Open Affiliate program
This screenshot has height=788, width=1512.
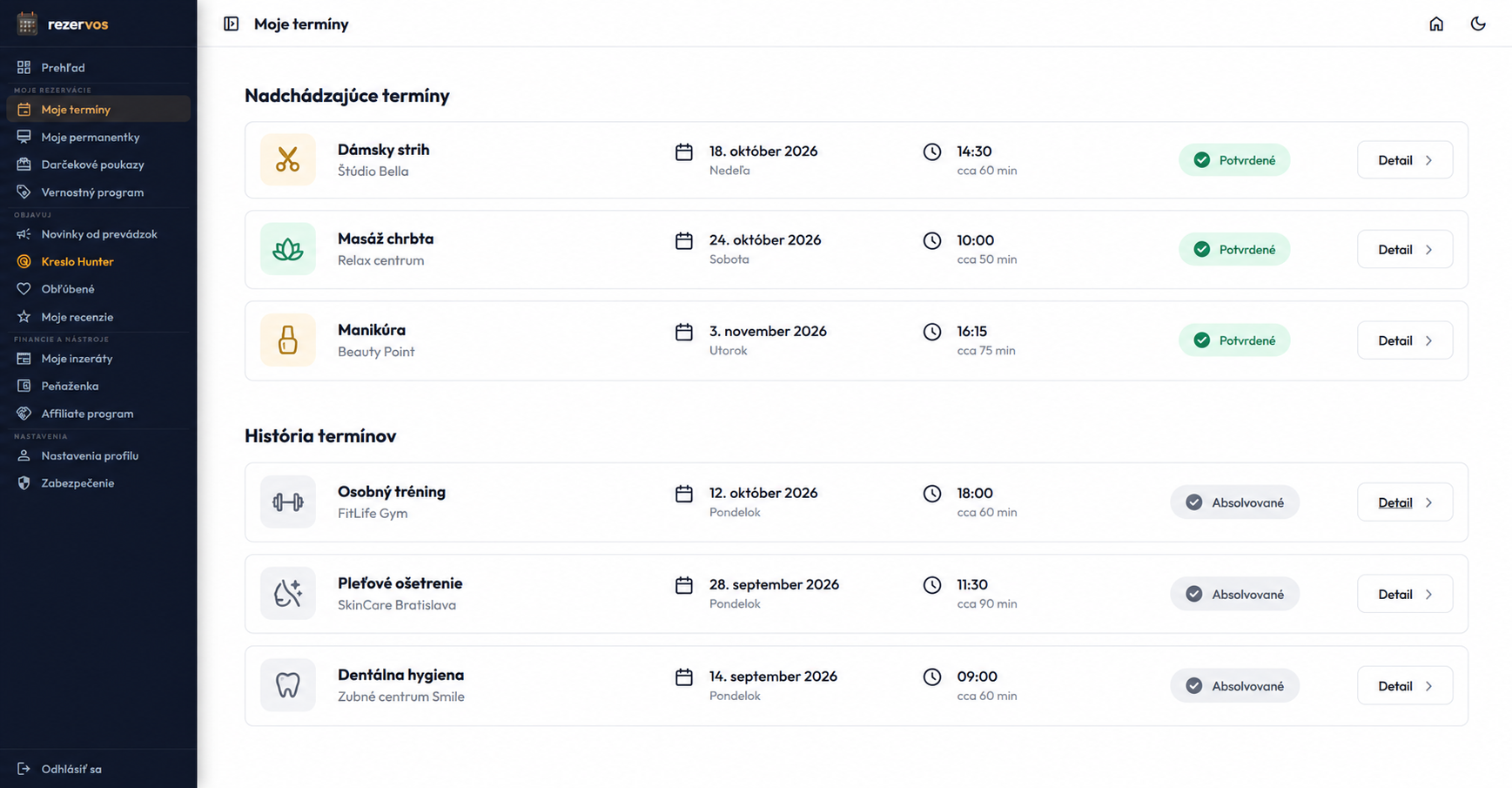(x=98, y=414)
